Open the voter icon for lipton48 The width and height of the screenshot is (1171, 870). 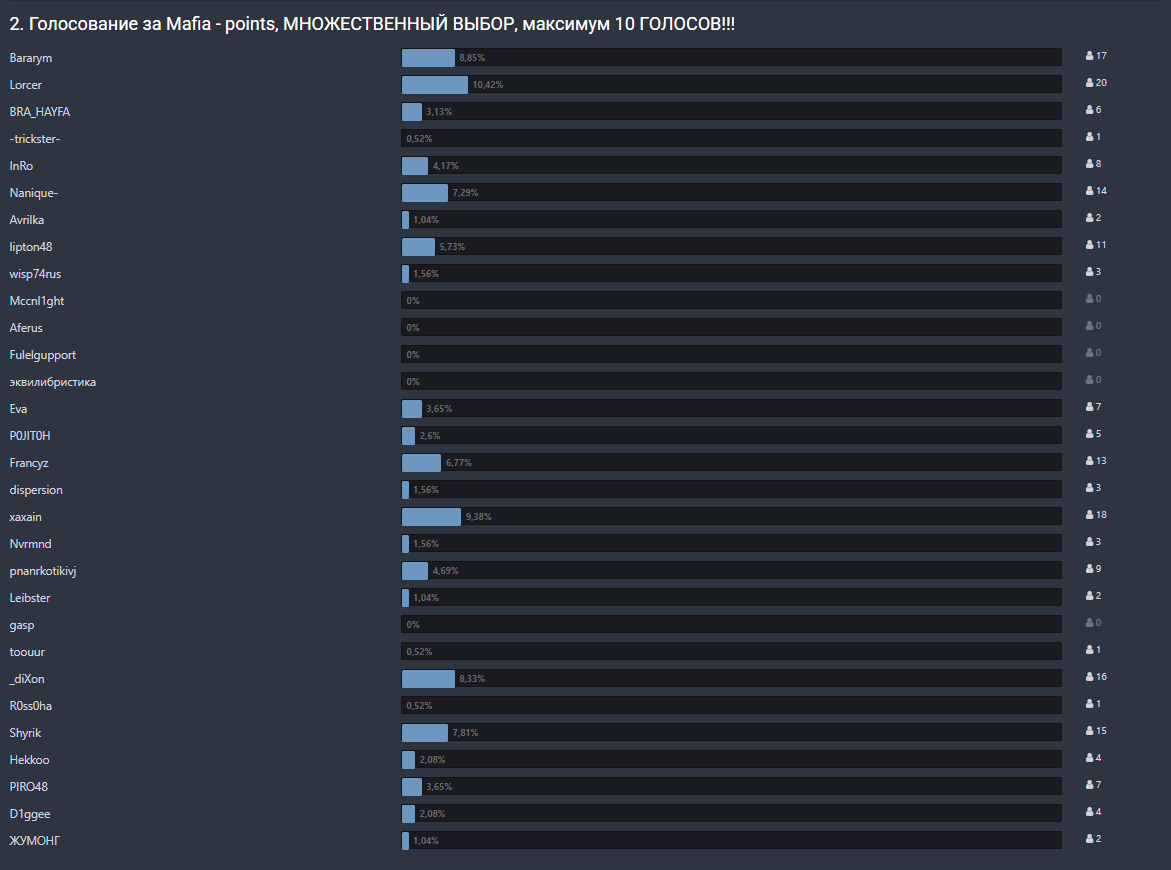(1089, 245)
